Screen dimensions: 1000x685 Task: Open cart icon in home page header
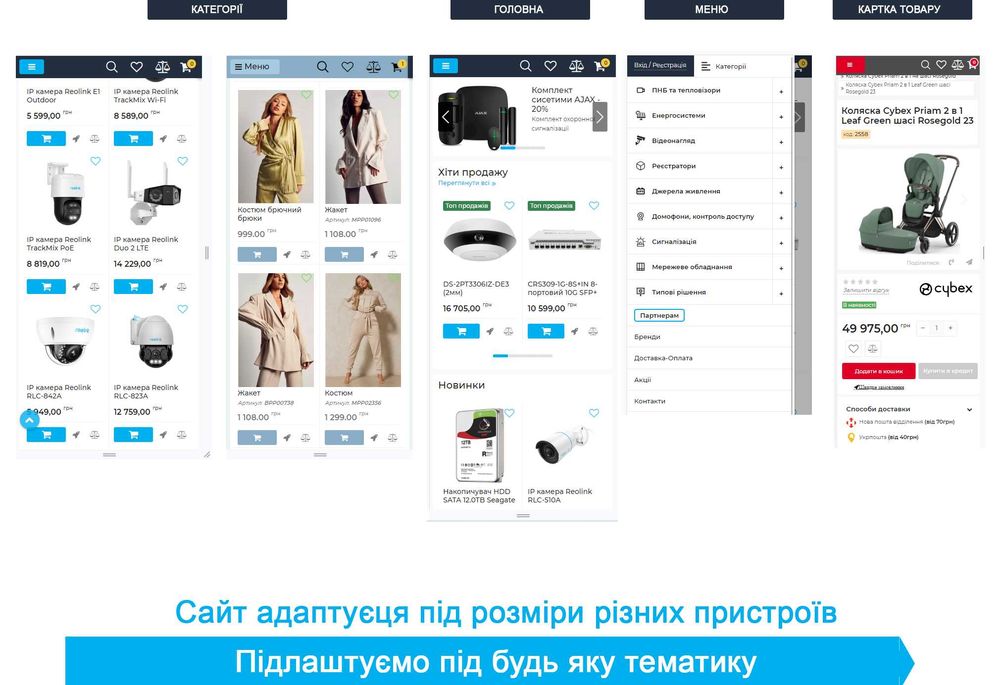(601, 64)
